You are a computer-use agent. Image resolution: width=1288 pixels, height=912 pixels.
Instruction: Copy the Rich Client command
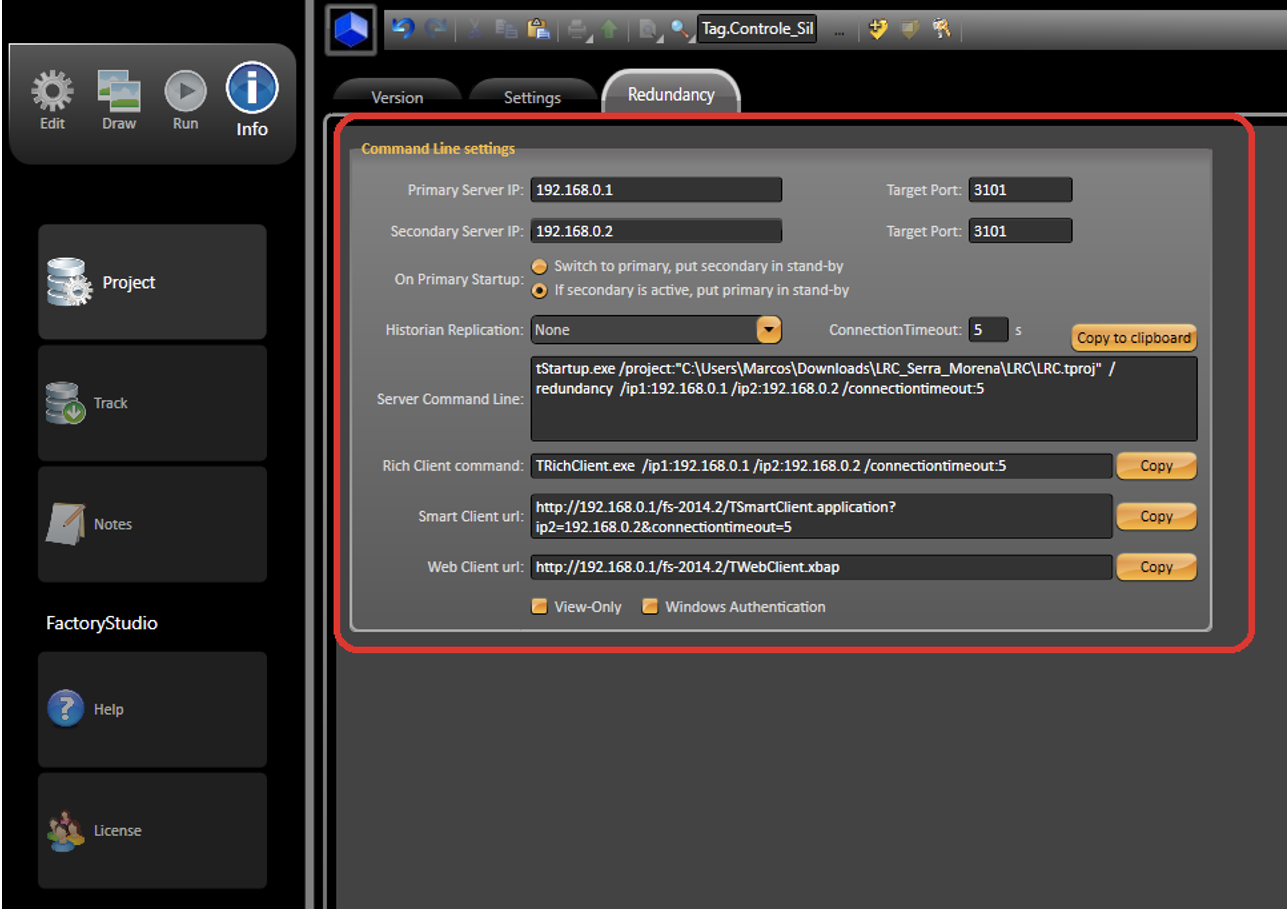tap(1156, 466)
